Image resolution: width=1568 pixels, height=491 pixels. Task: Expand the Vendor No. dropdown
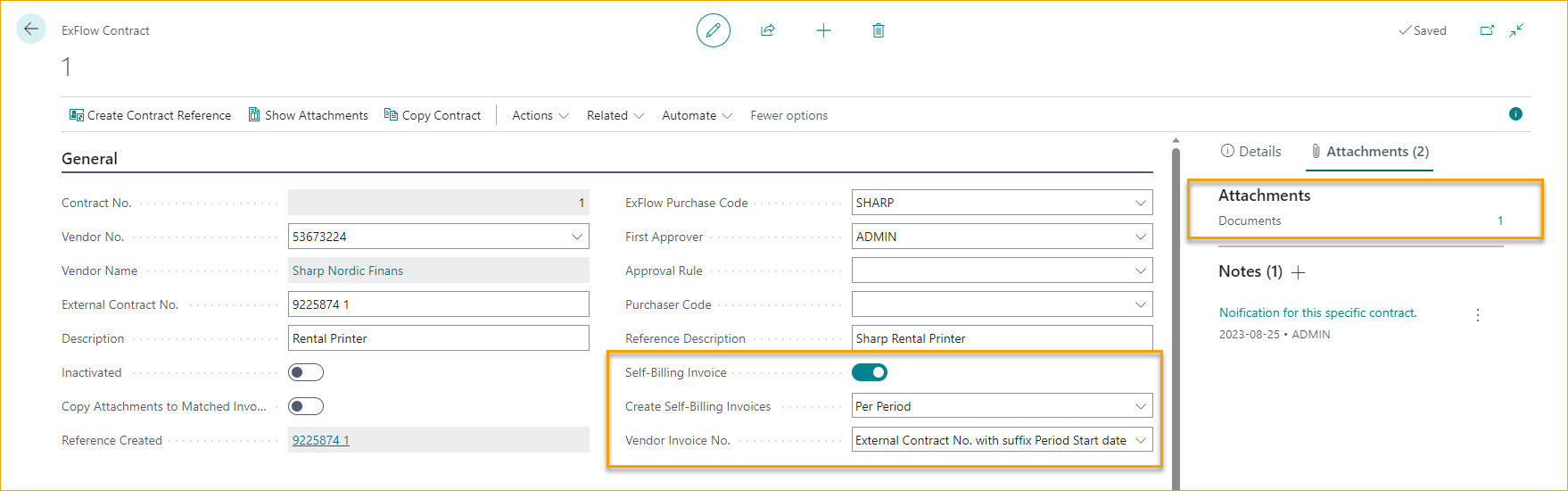[x=577, y=237]
